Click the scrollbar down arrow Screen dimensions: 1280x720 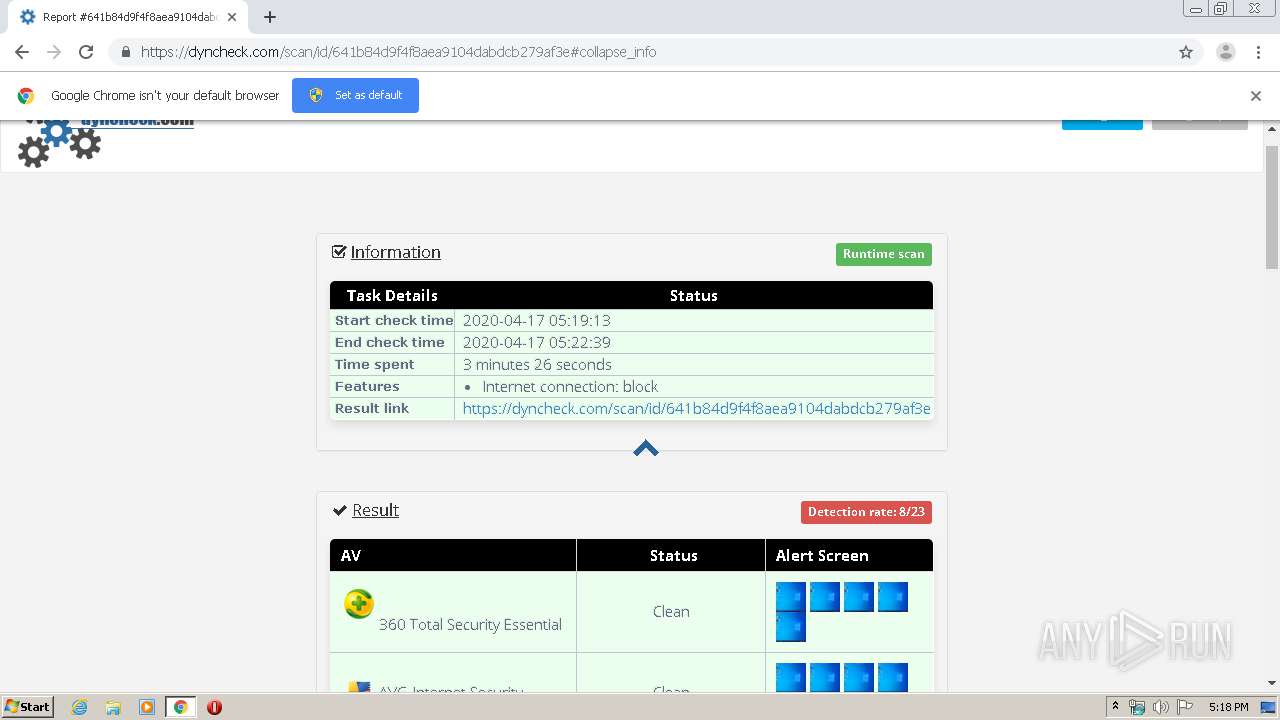tap(1272, 683)
